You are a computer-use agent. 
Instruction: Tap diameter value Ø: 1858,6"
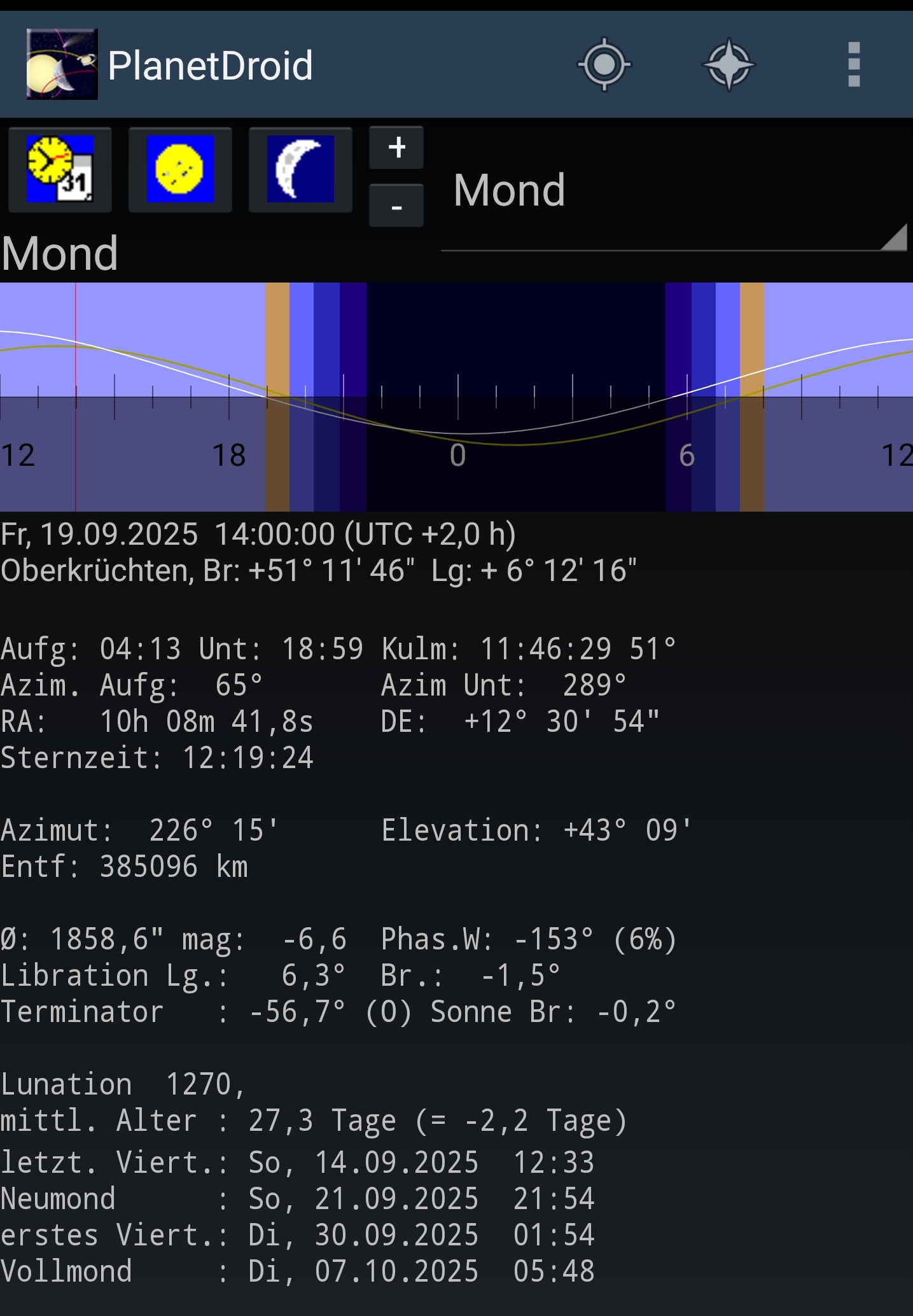(82, 939)
